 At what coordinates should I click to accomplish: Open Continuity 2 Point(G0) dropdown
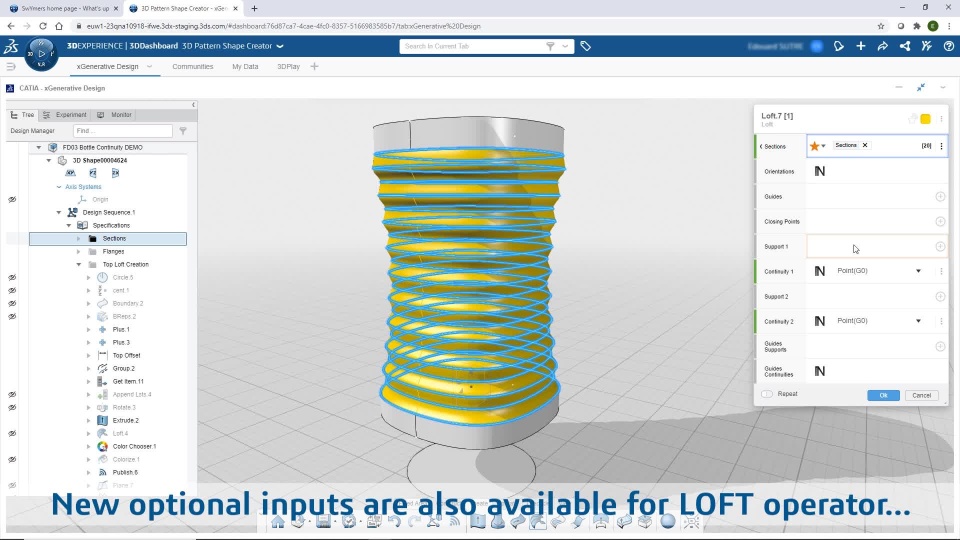click(x=918, y=321)
